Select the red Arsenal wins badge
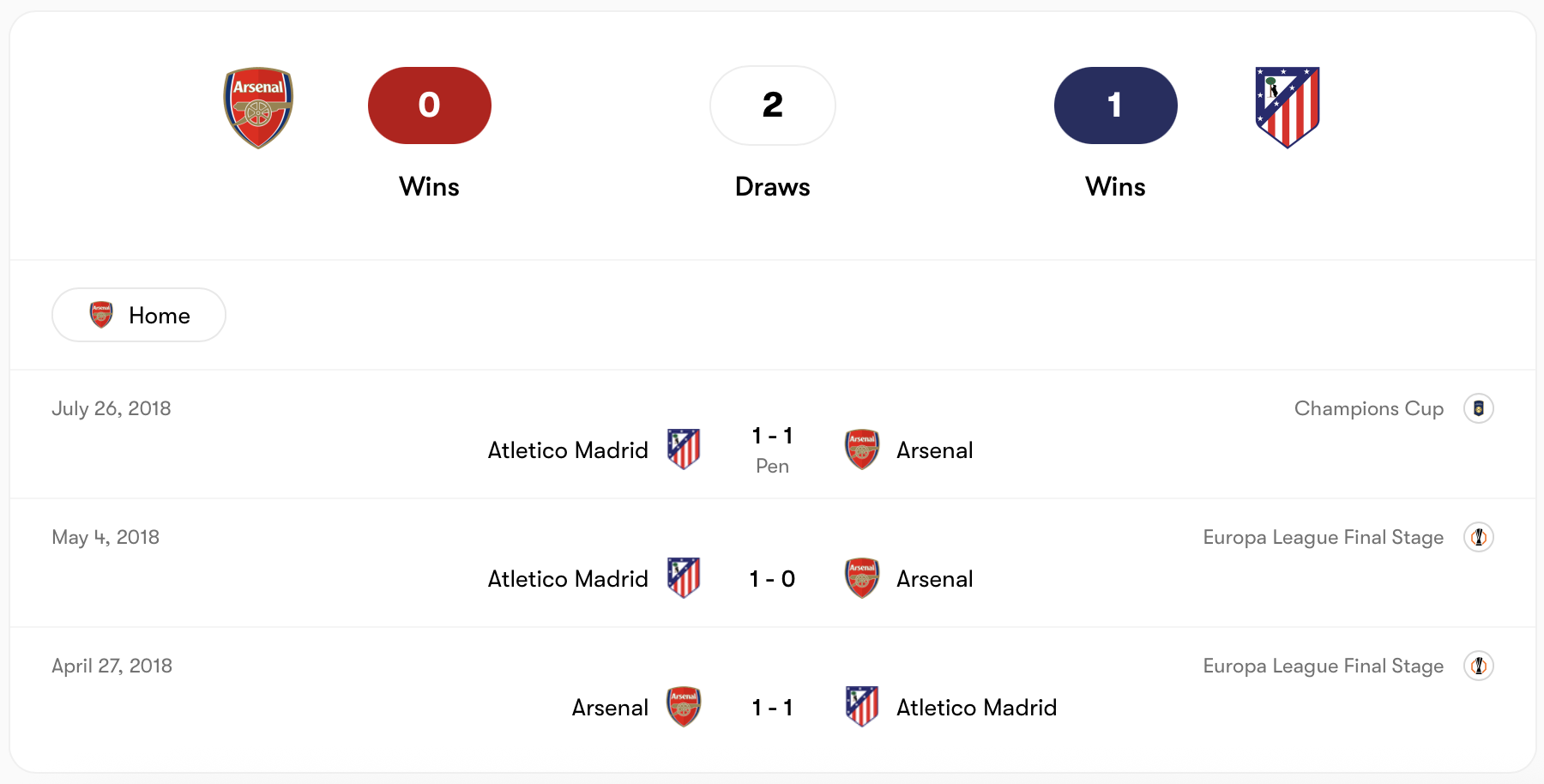This screenshot has height=784, width=1544. (429, 106)
